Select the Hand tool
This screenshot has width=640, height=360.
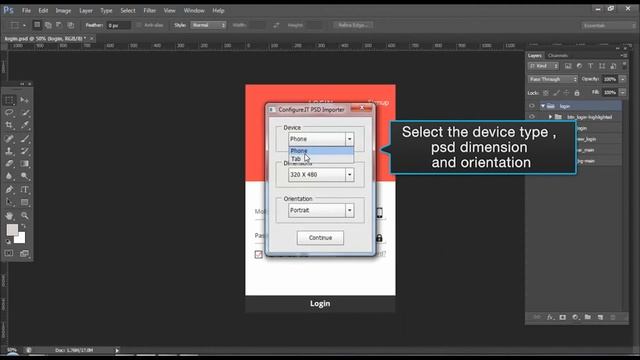[9, 216]
